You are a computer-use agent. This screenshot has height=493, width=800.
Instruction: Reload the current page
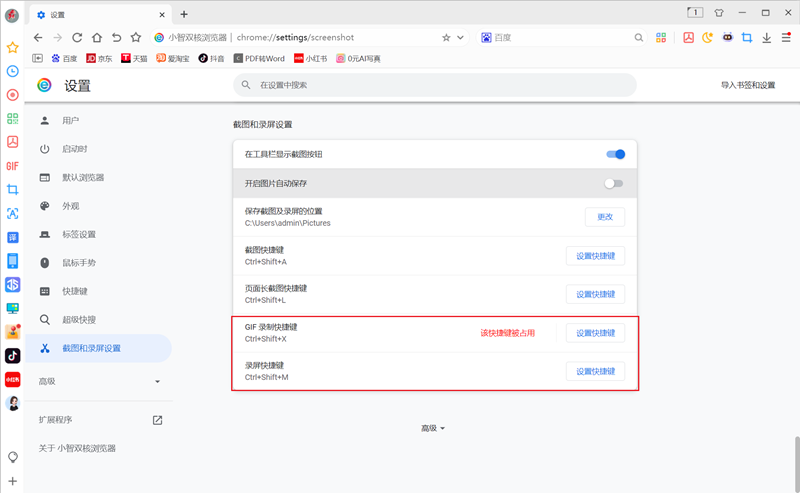click(77, 37)
